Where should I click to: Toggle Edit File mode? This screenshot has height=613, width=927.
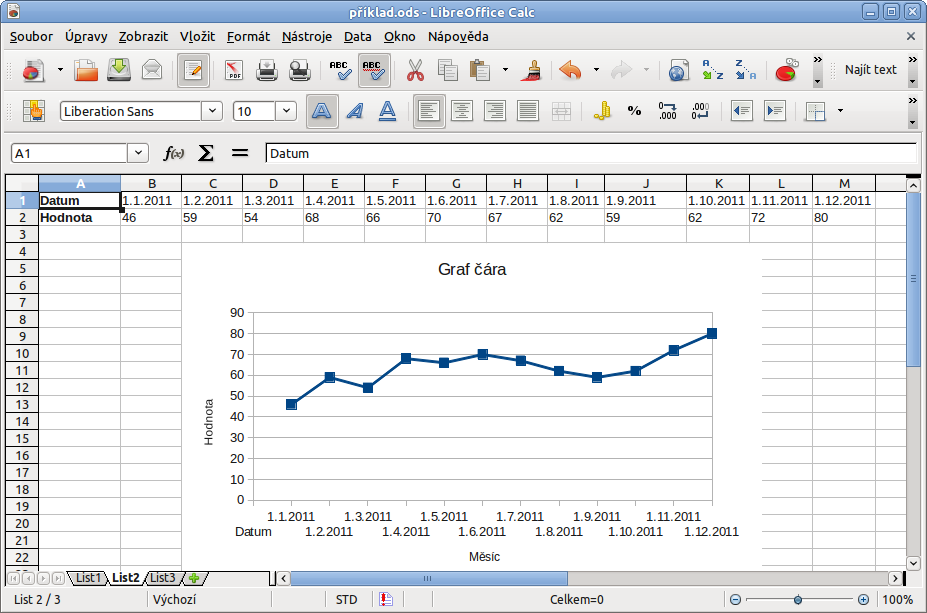click(193, 70)
